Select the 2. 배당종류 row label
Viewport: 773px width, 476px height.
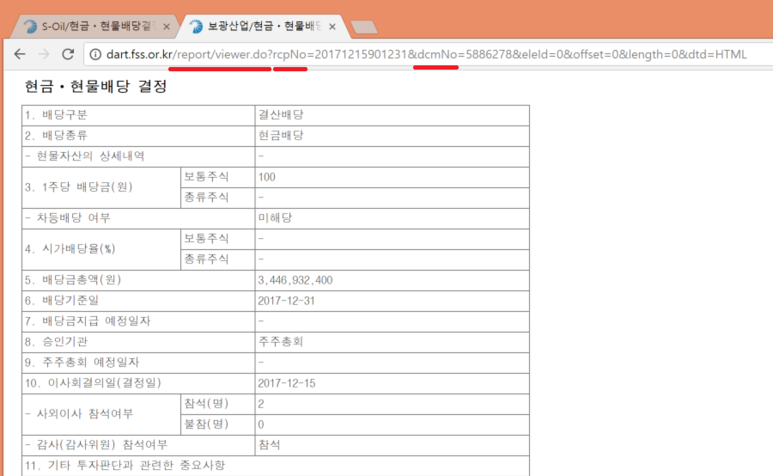(56, 136)
